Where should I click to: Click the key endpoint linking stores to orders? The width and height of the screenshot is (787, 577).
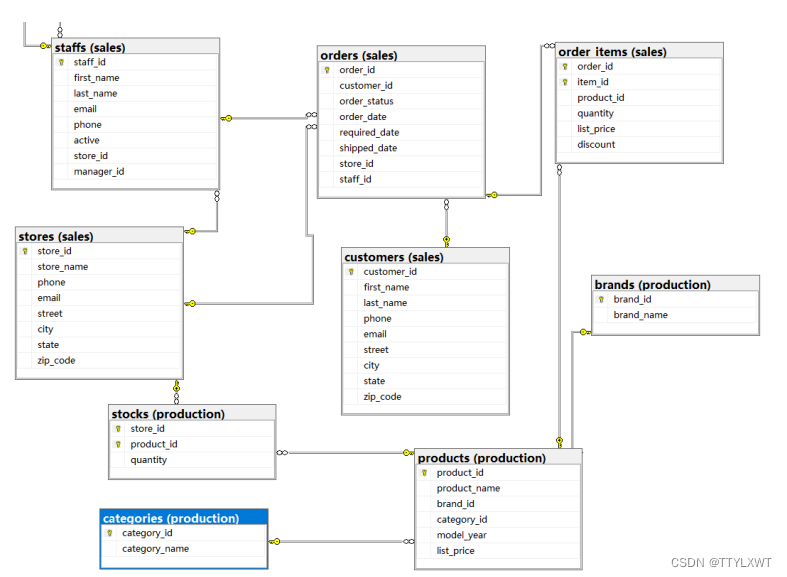coord(190,304)
